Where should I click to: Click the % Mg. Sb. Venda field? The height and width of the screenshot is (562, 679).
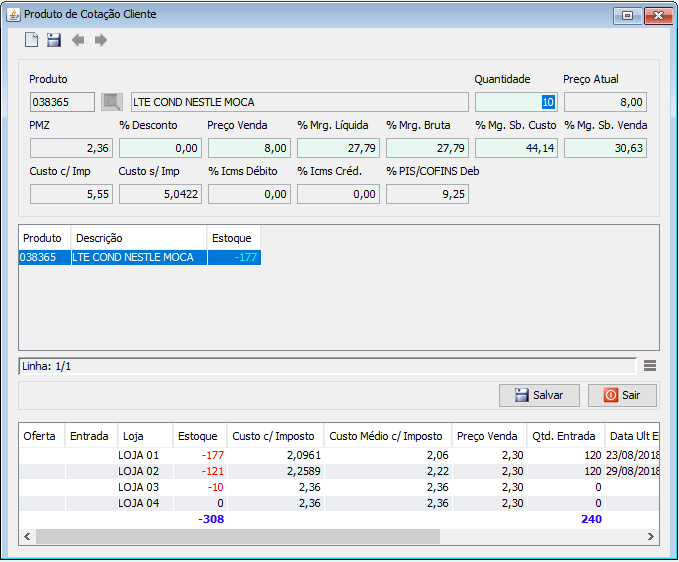605,148
